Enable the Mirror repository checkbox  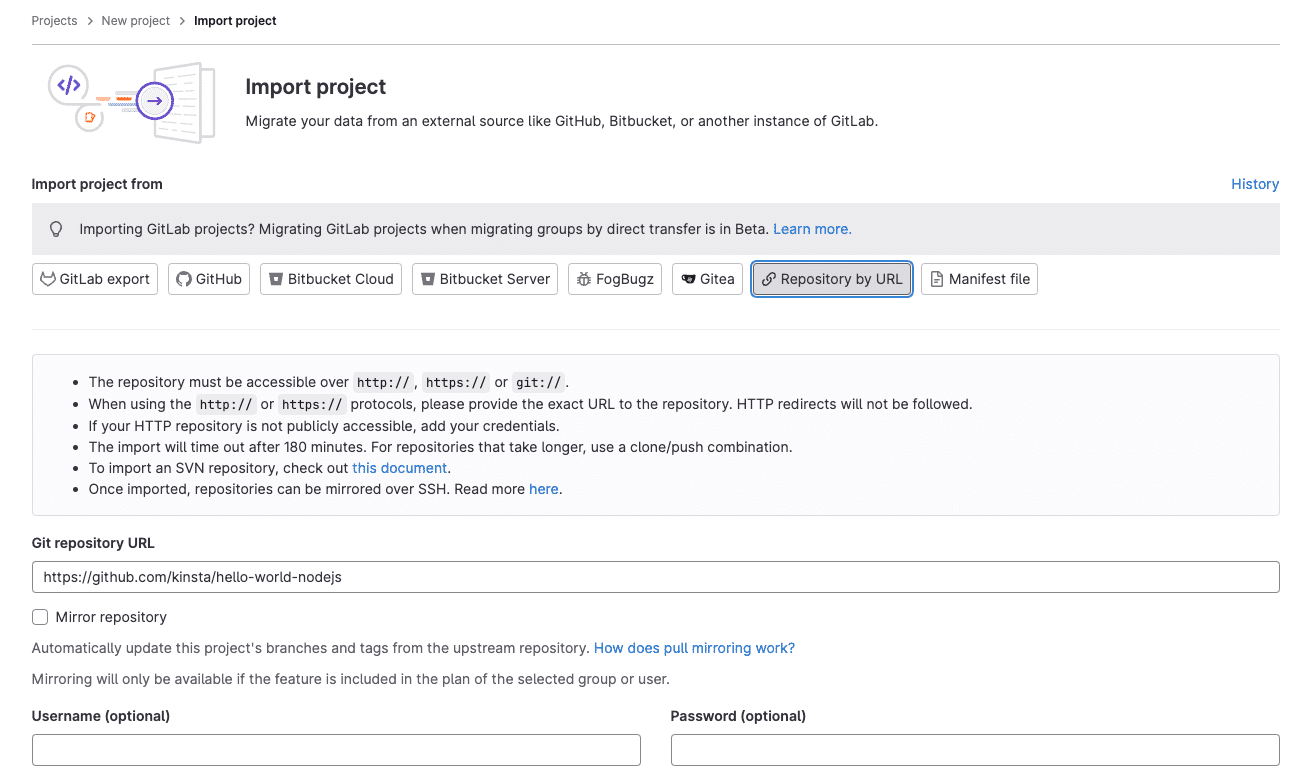pyautogui.click(x=39, y=617)
